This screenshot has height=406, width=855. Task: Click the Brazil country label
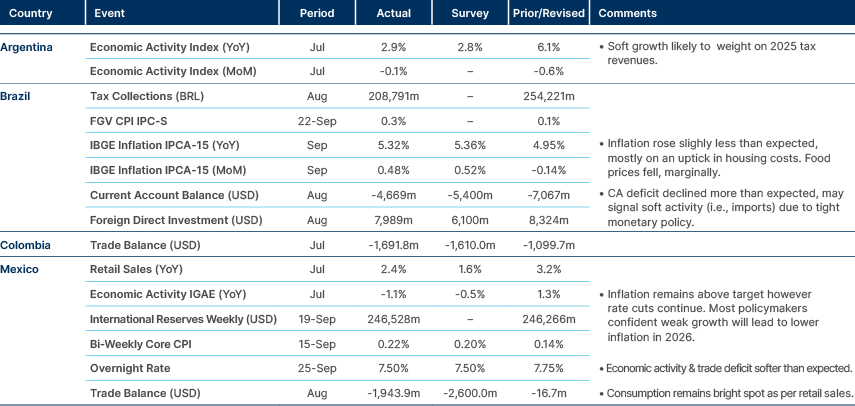click(x=15, y=94)
